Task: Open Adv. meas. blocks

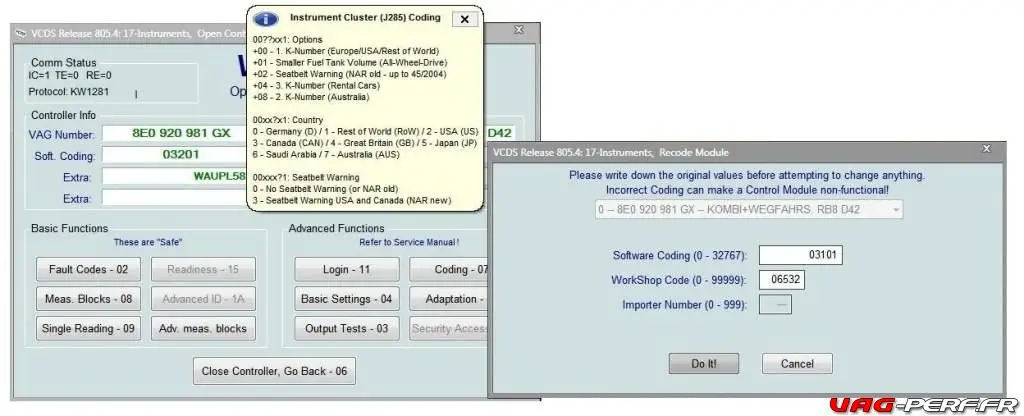Action: pos(203,328)
